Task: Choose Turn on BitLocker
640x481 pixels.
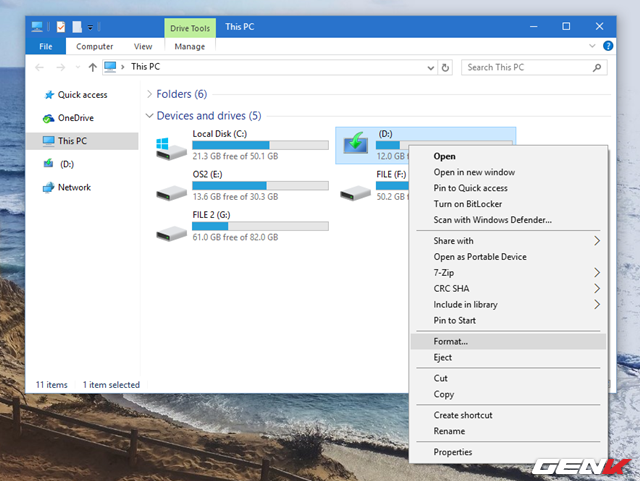Action: click(508, 204)
